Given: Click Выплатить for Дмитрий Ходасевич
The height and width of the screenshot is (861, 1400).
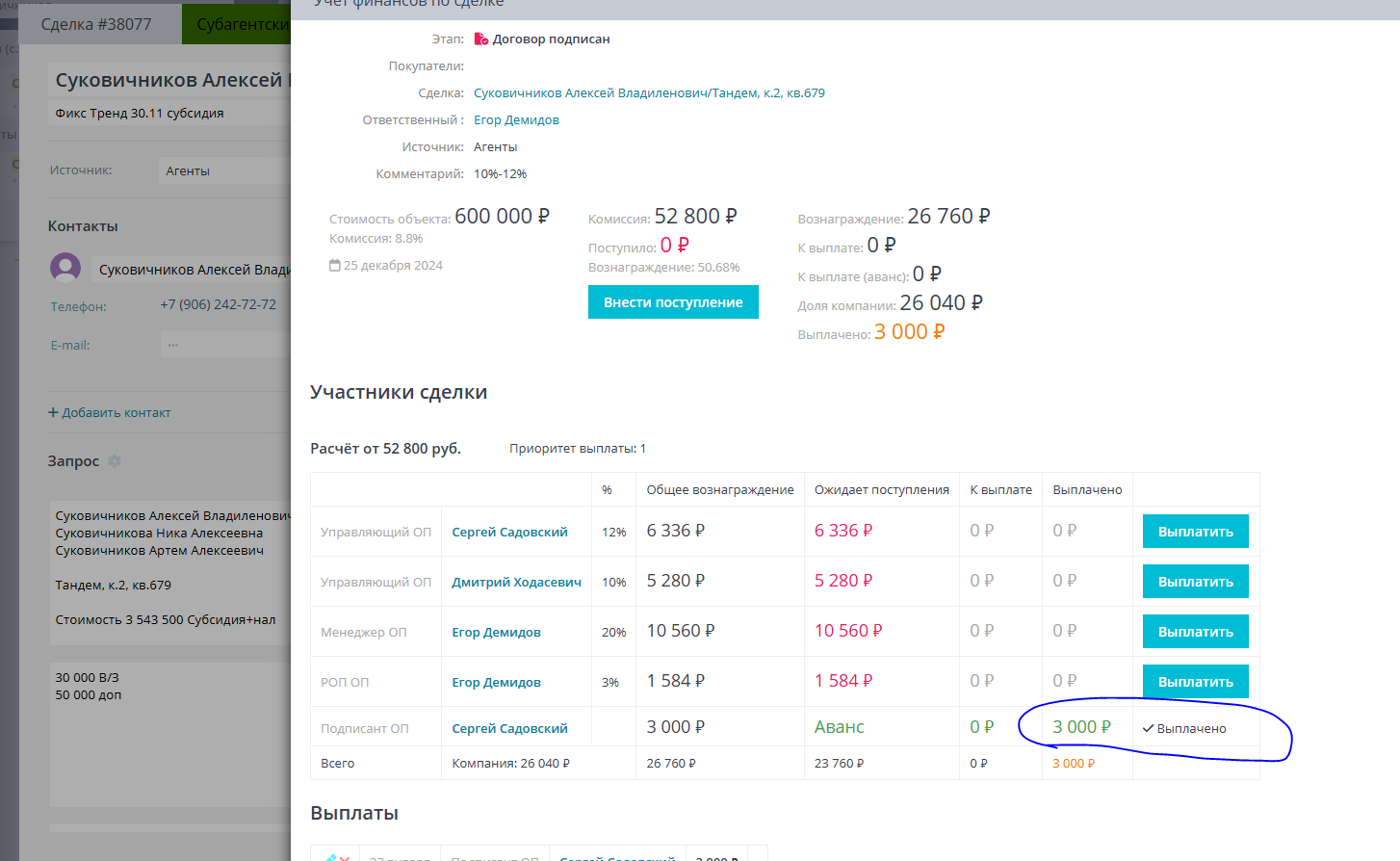Looking at the screenshot, I should 1195,582.
